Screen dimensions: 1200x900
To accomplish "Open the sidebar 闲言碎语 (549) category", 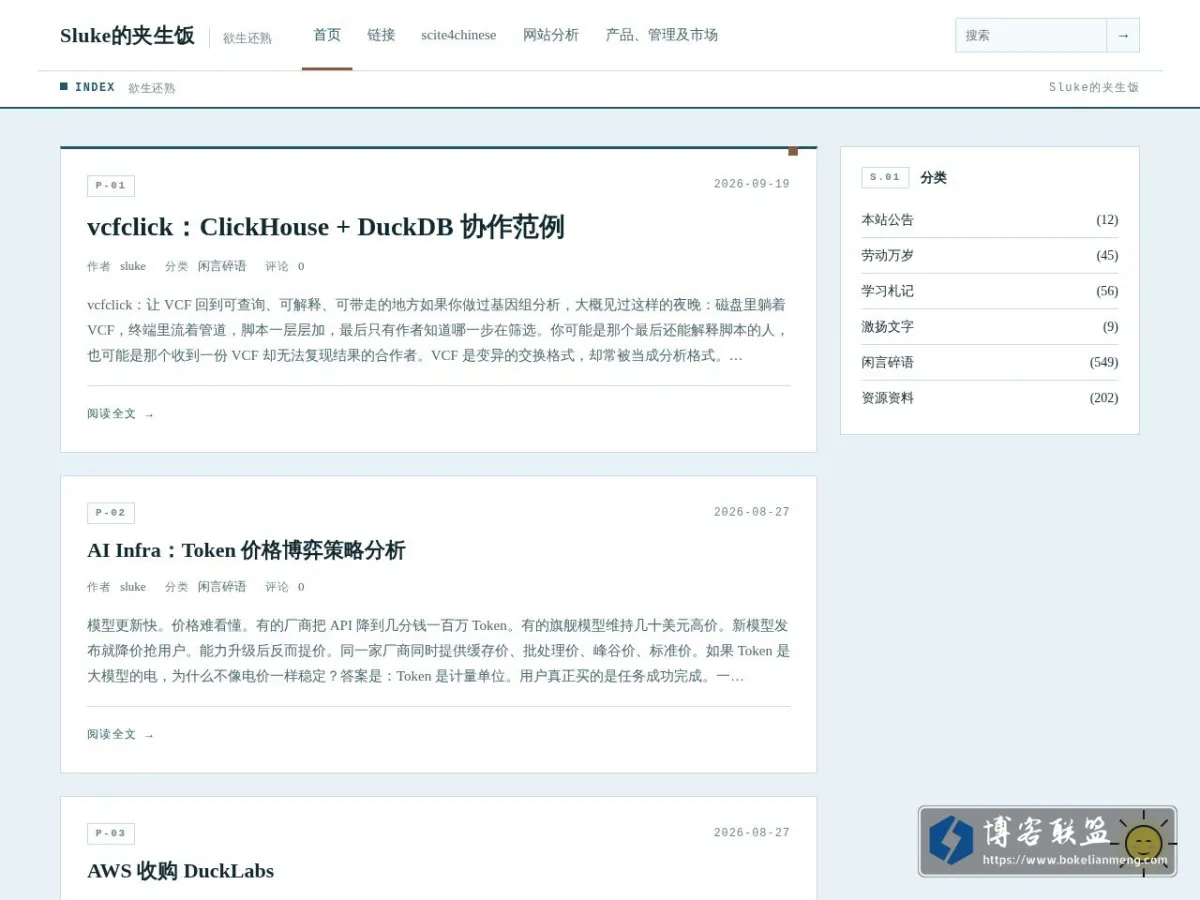I will (888, 362).
